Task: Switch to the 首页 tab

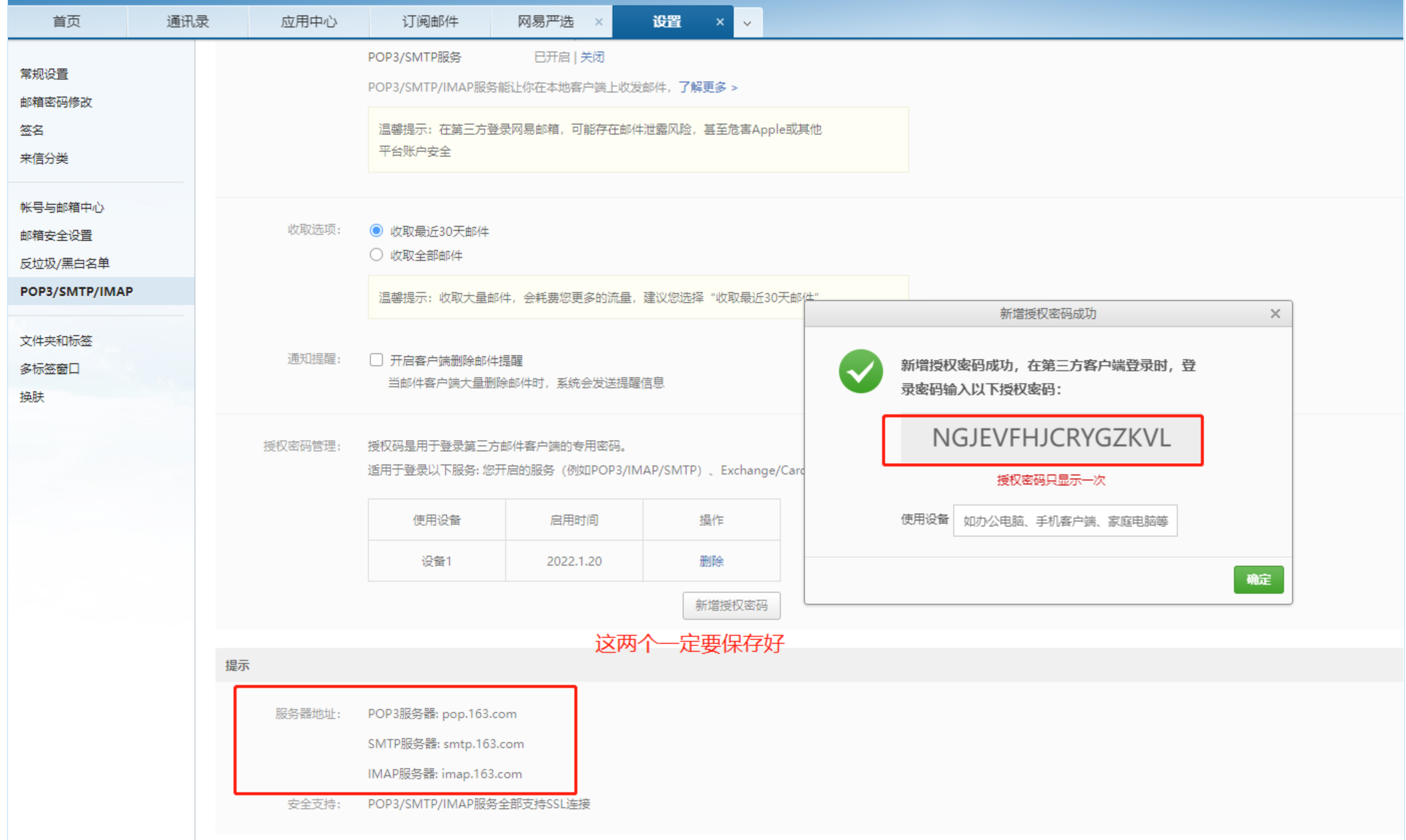Action: click(x=66, y=21)
